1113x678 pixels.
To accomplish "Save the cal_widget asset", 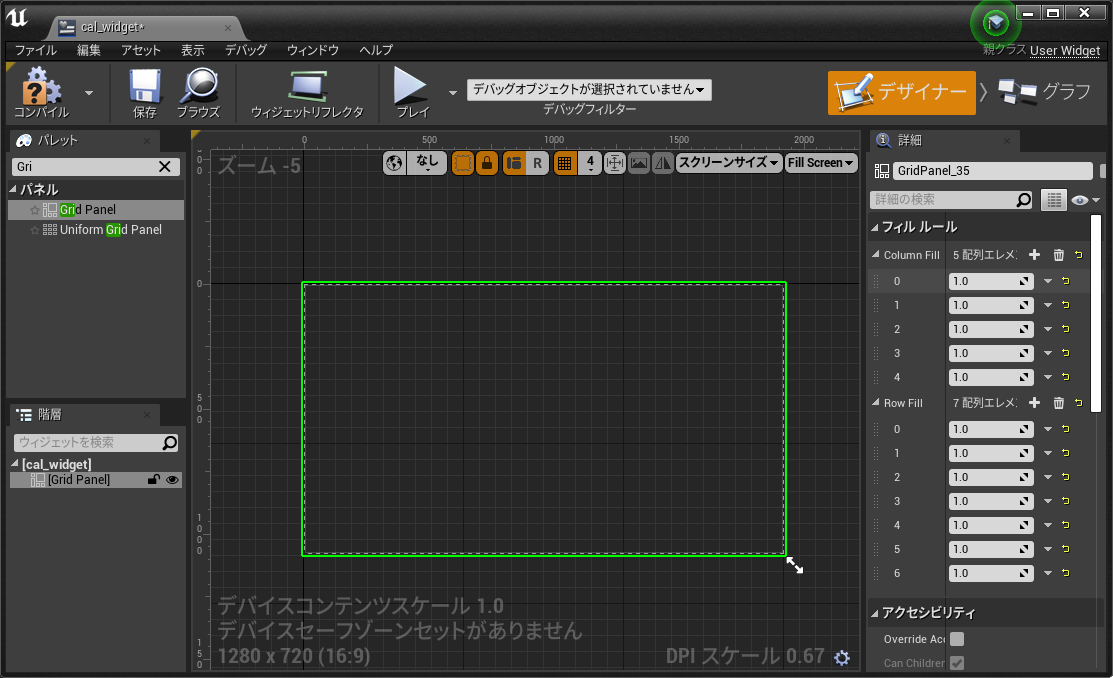I will pos(145,93).
